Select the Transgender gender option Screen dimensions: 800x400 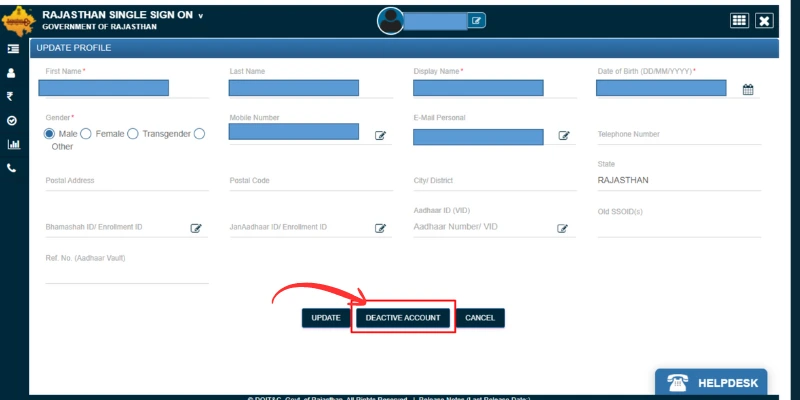click(133, 134)
